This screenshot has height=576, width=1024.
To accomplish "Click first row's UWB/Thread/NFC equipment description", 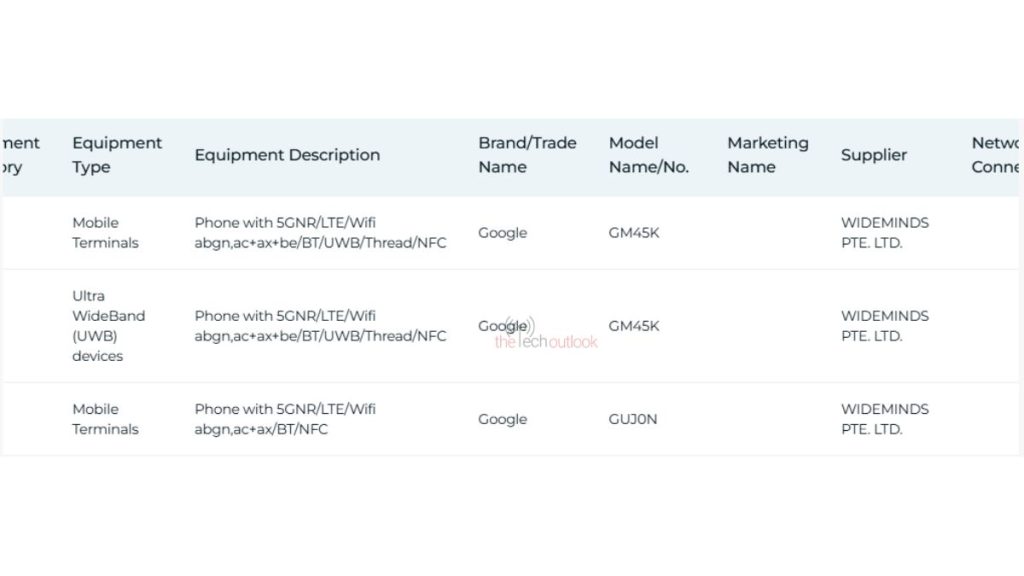I will click(x=320, y=232).
